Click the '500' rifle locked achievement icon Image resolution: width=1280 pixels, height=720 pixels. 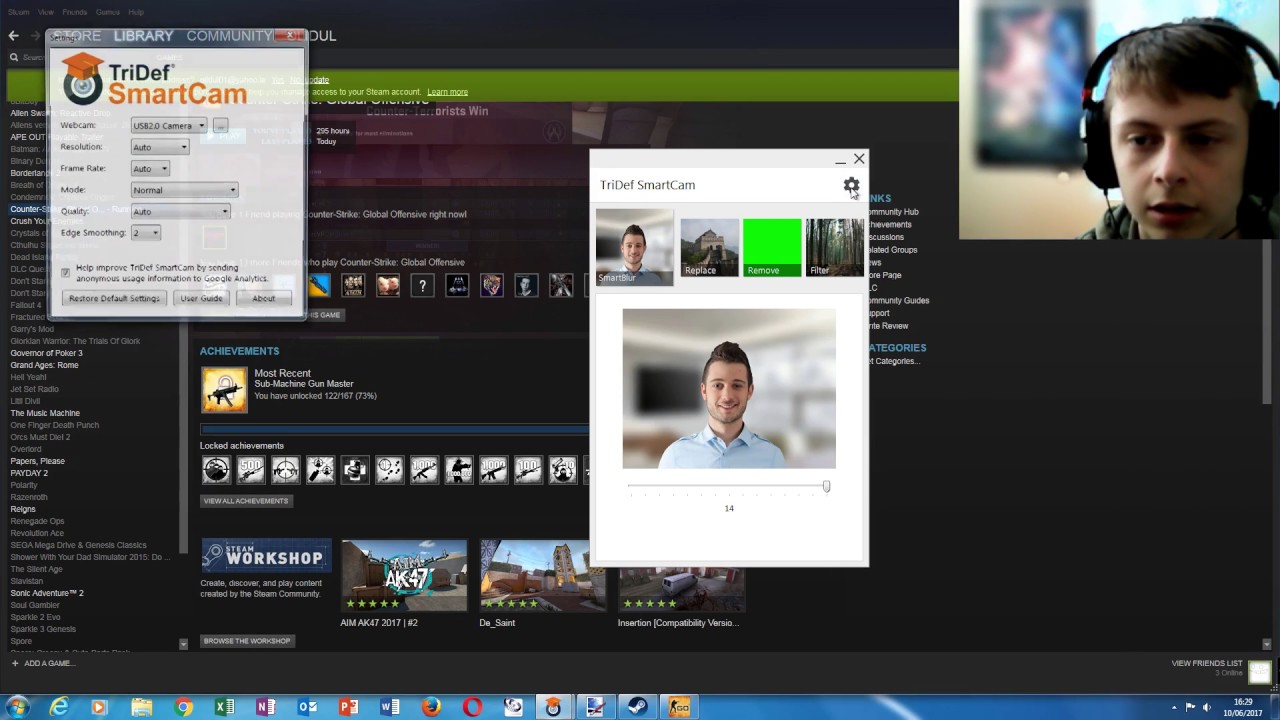tap(251, 469)
